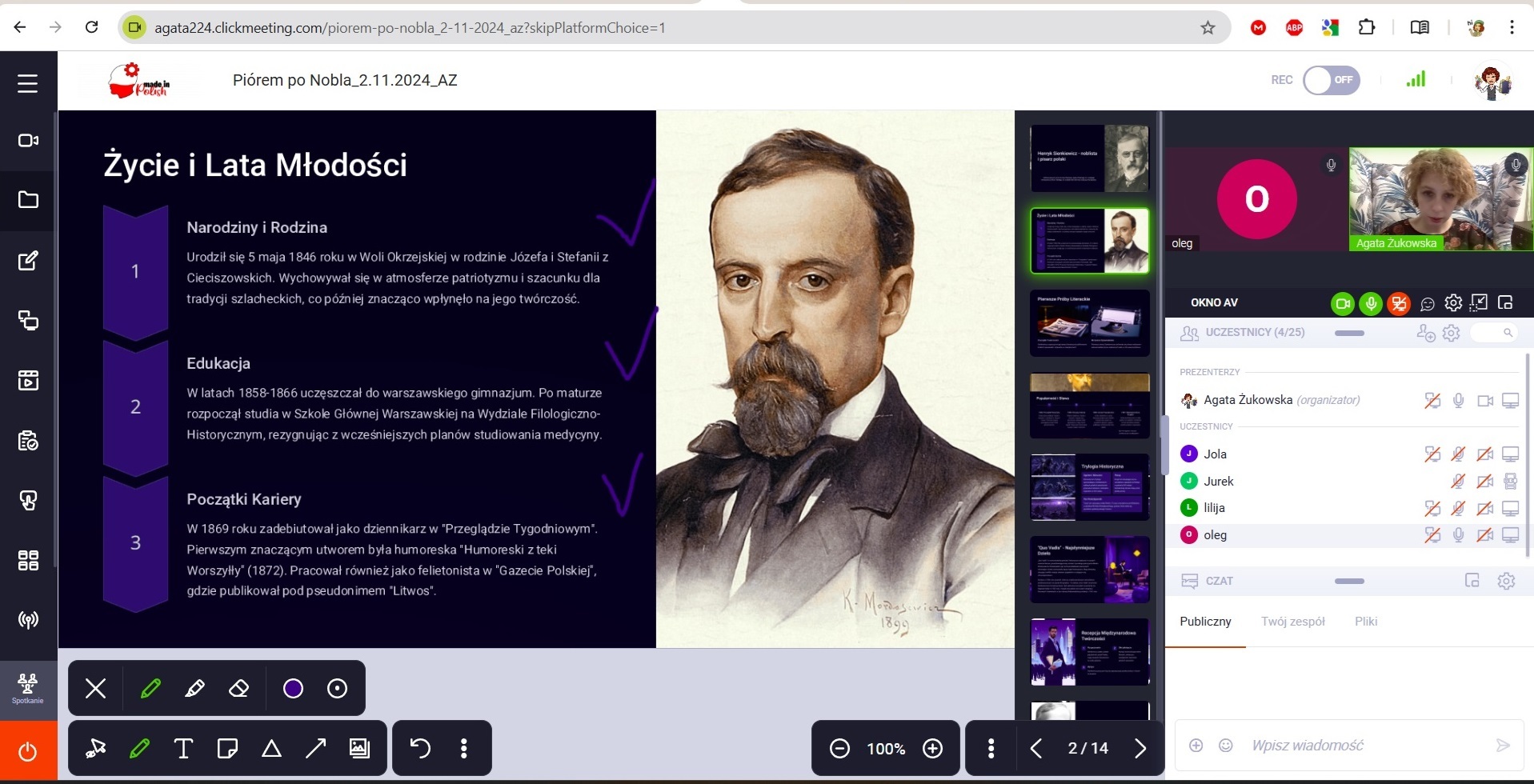The height and width of the screenshot is (784, 1534).
Task: Open AV settings gear in OKNO AV bar
Action: click(x=1453, y=303)
